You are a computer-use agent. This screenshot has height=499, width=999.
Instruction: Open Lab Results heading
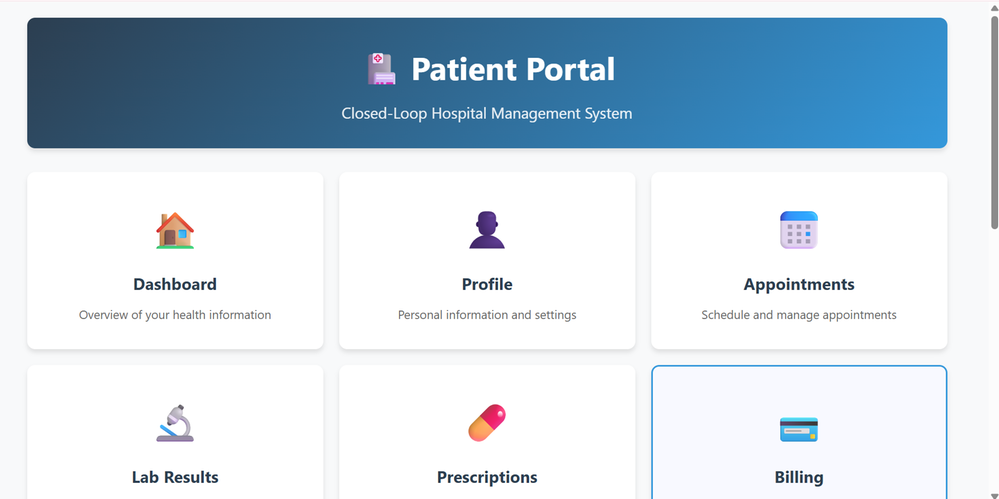coord(175,477)
